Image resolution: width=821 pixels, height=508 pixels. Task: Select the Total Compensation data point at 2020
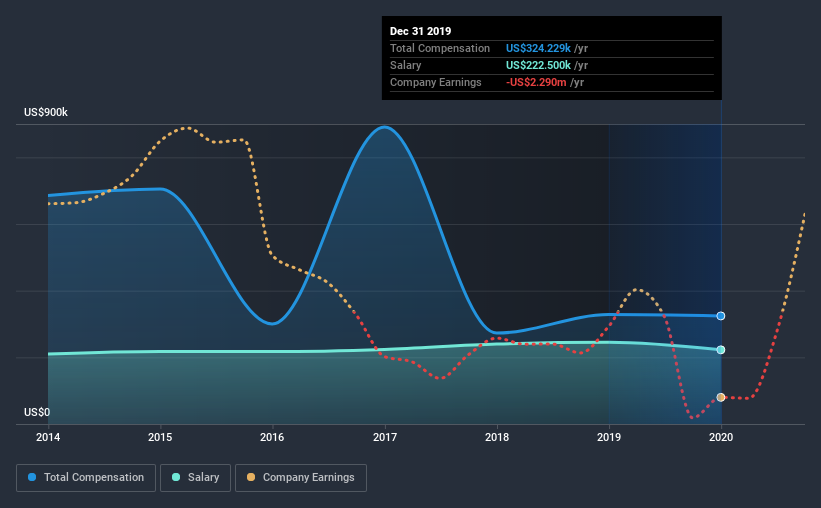720,316
